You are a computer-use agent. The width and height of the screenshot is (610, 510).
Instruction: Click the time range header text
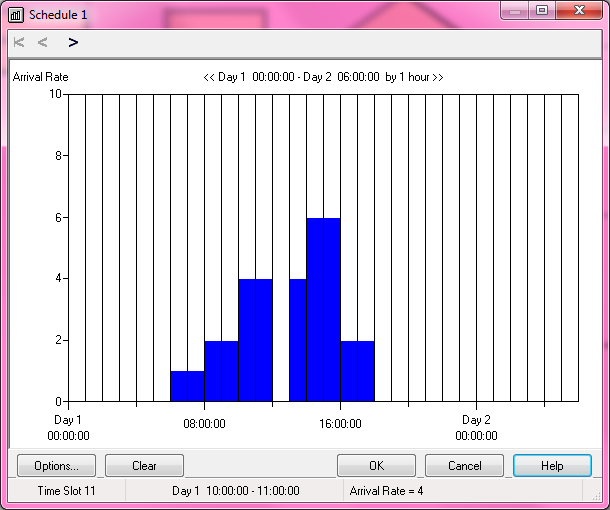[323, 77]
